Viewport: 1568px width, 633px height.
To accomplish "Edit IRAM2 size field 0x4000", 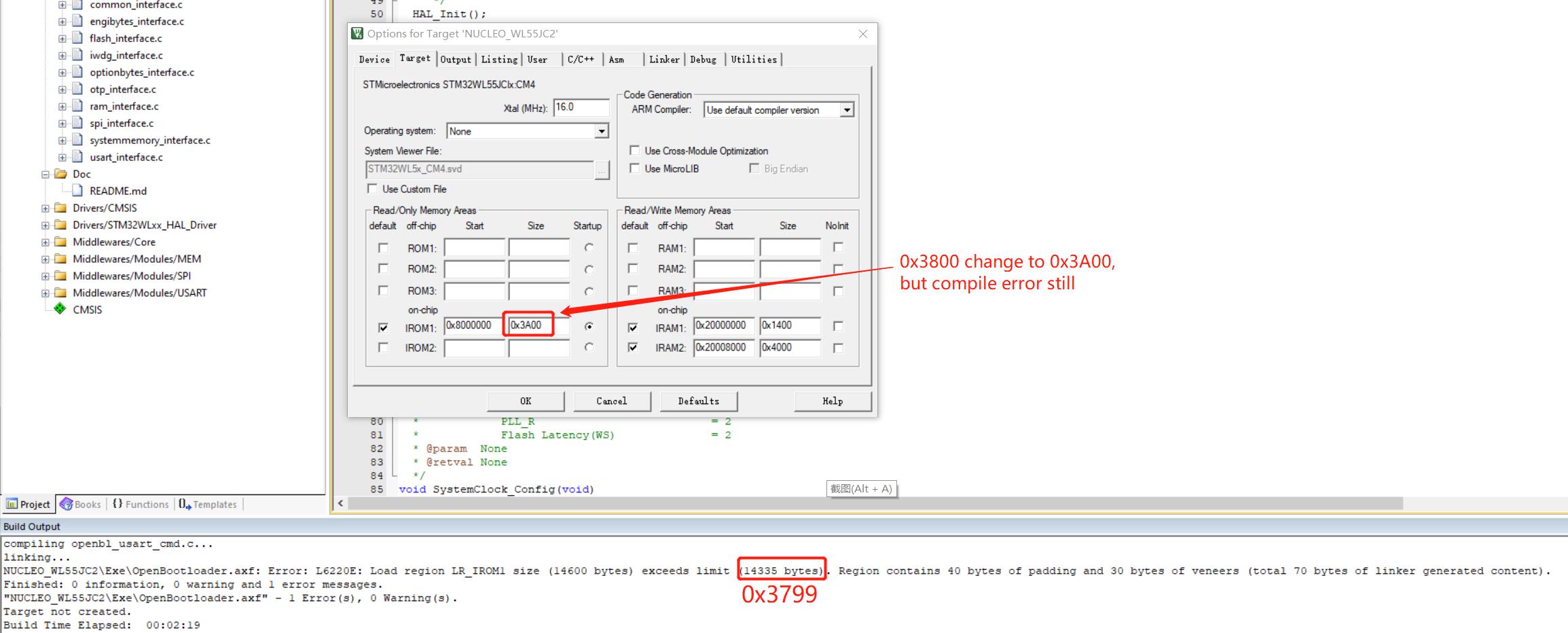I will (x=790, y=348).
